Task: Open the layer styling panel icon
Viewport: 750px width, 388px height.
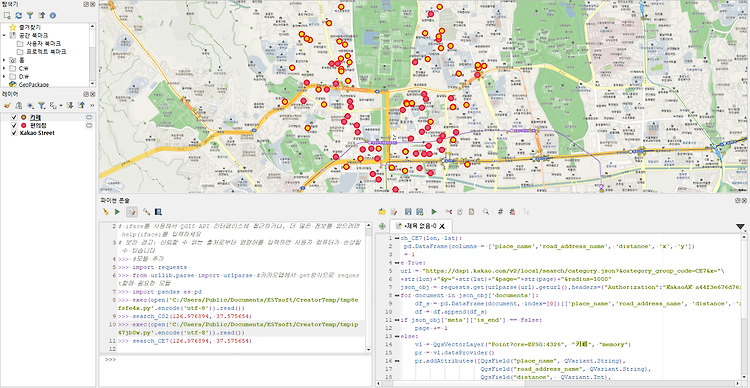Action: coord(7,105)
